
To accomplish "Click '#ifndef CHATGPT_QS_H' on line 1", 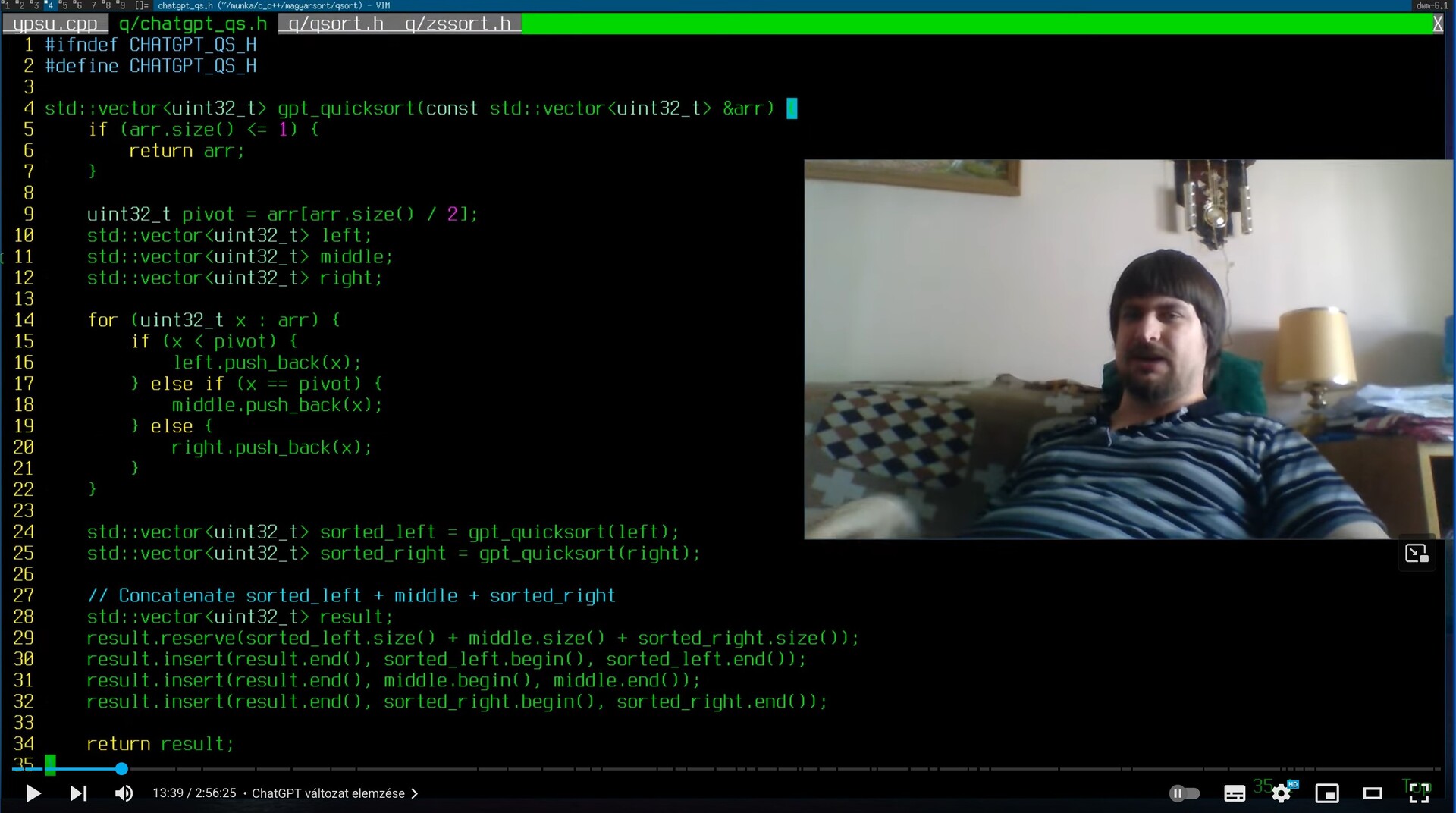I will point(151,45).
